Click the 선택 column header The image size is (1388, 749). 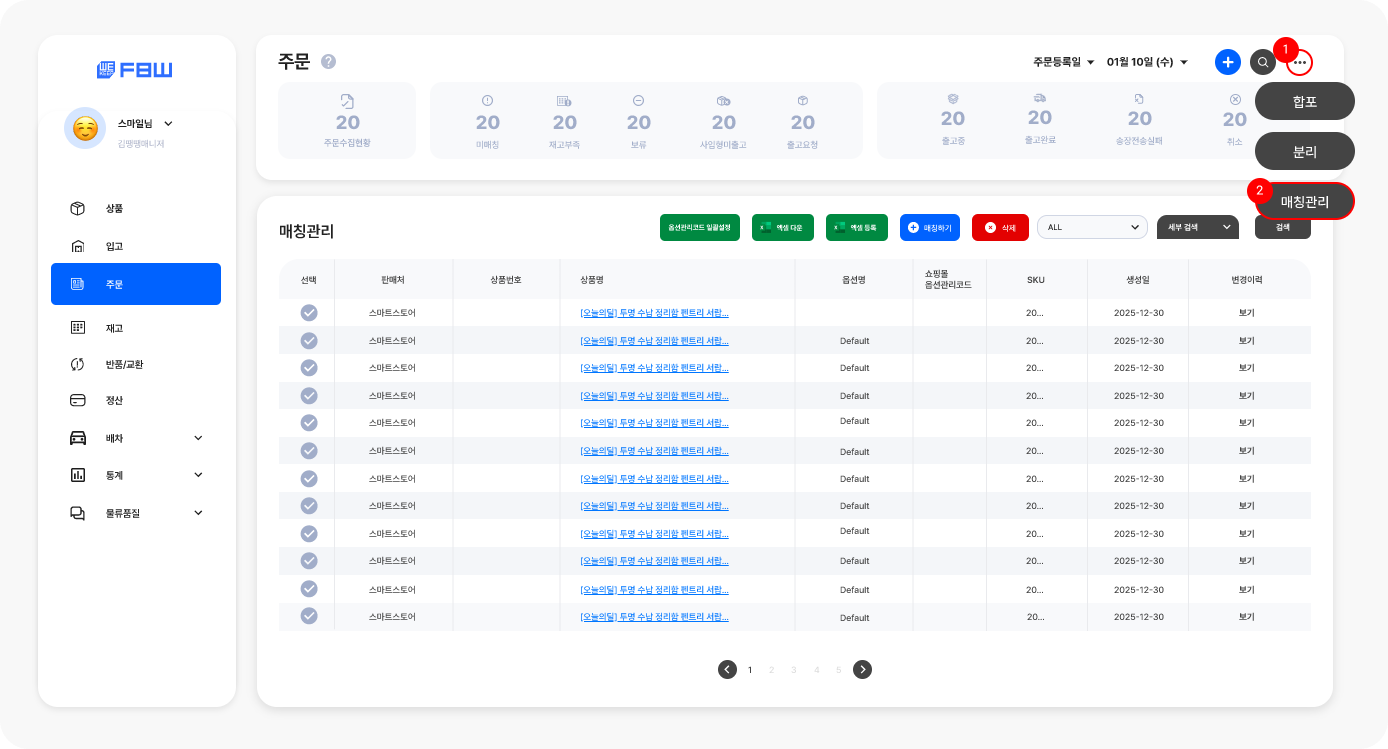pyautogui.click(x=308, y=280)
